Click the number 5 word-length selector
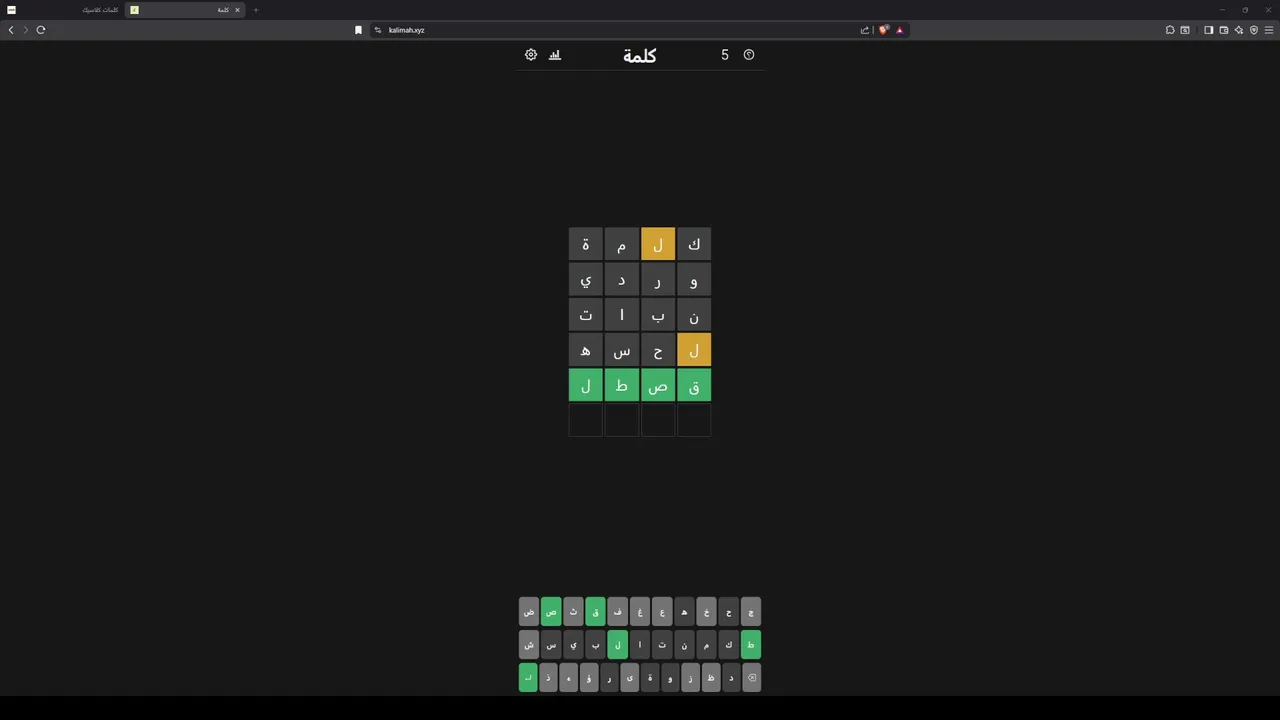1280x720 pixels. click(x=725, y=55)
